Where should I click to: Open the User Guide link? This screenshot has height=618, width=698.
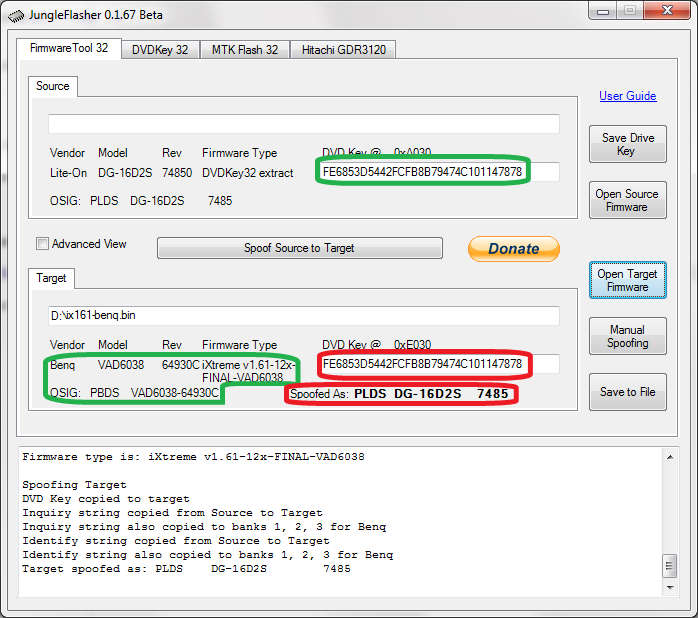click(628, 96)
